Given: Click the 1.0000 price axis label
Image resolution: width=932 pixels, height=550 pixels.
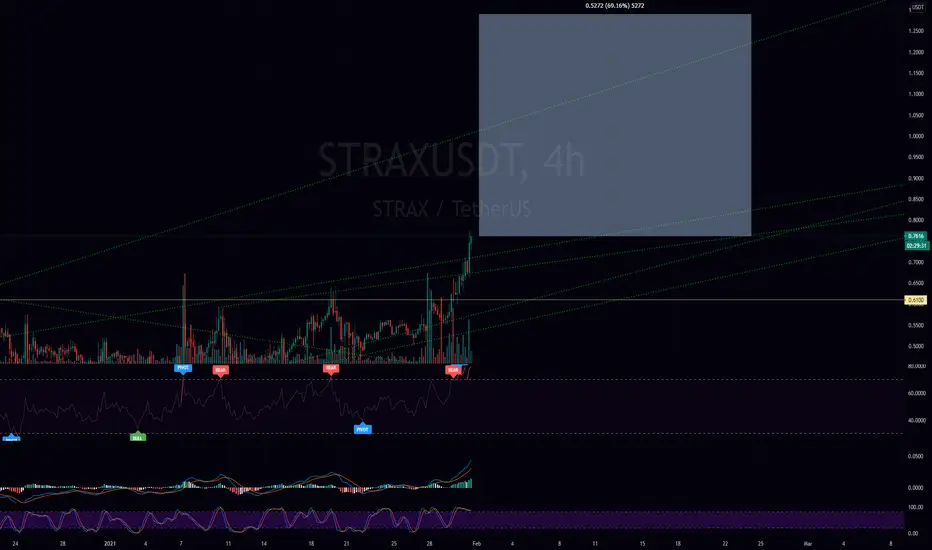Looking at the screenshot, I should 916,136.
